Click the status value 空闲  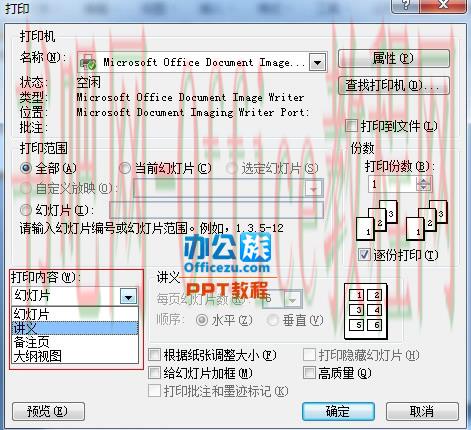point(88,82)
